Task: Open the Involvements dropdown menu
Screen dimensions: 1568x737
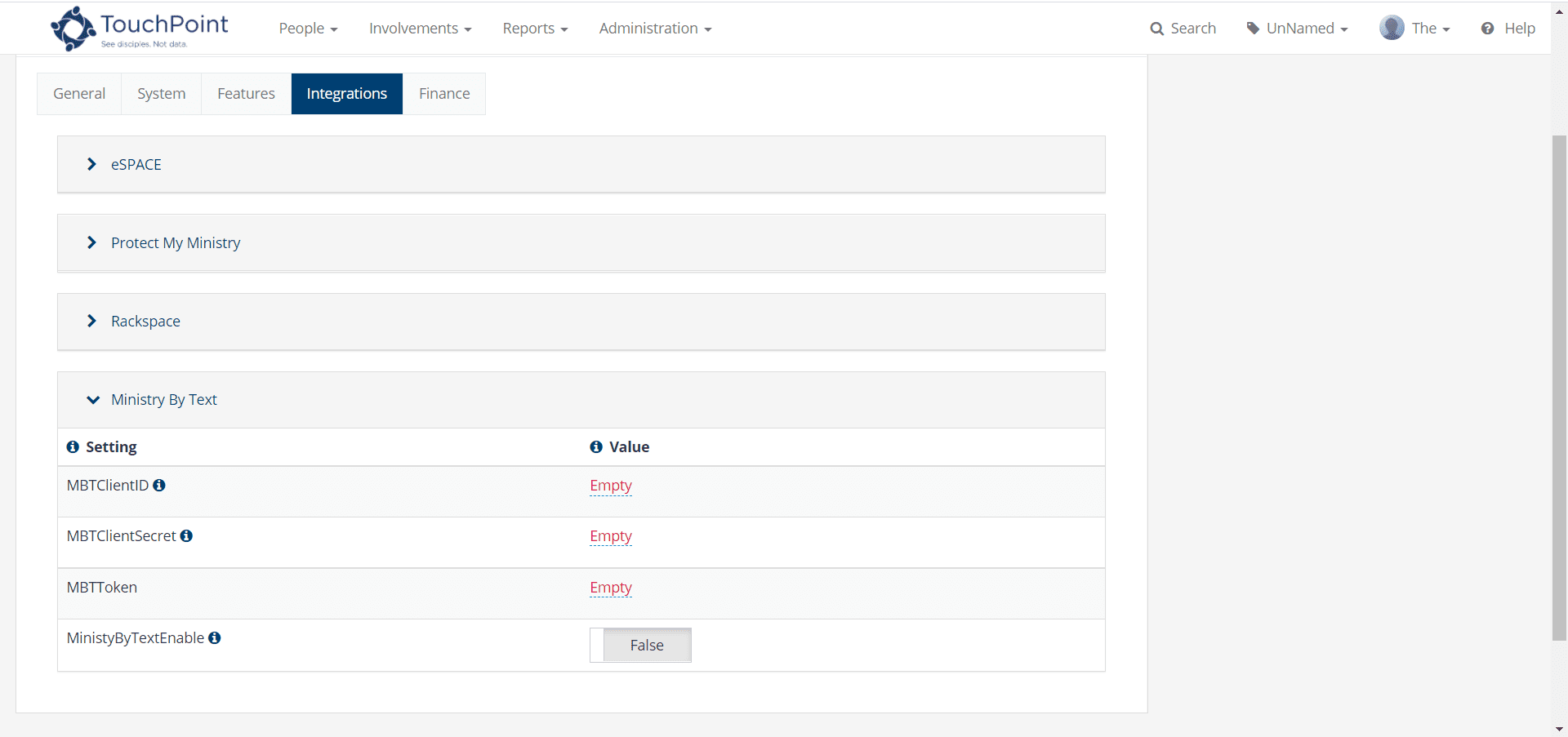Action: [x=420, y=29]
